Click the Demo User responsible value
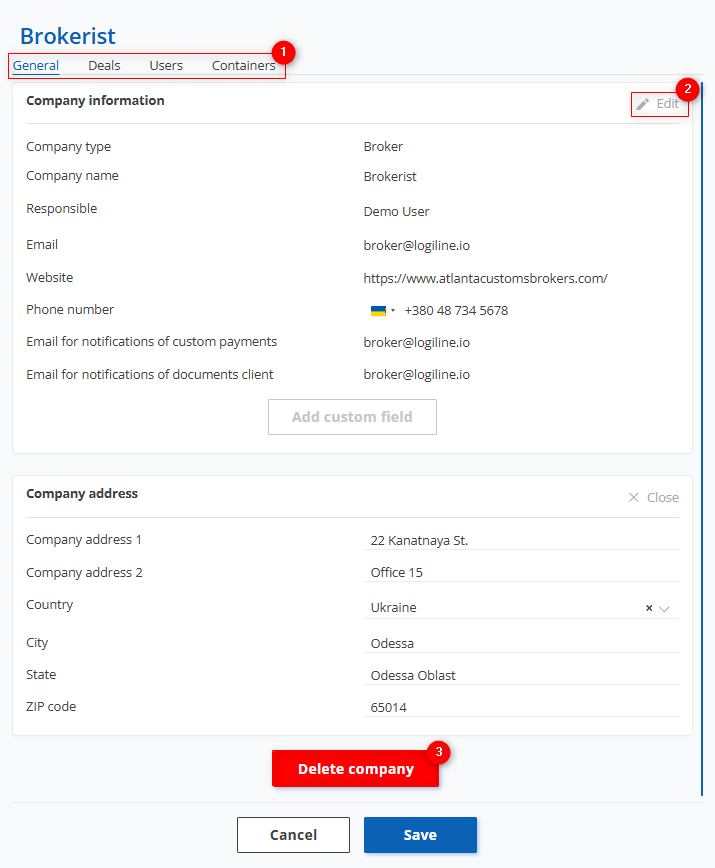The image size is (715, 868). click(396, 211)
